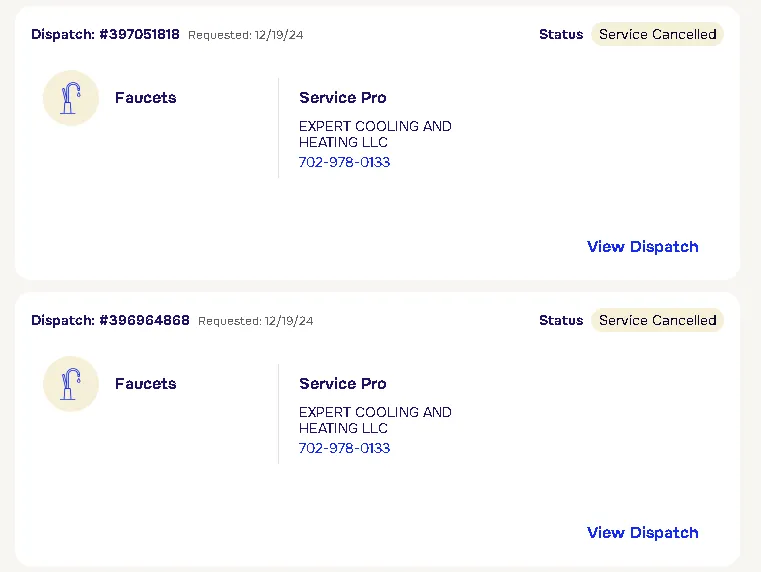Select Expert Cooling and Heating LLC in dispatch #396964868
This screenshot has height=572, width=761.
375,420
